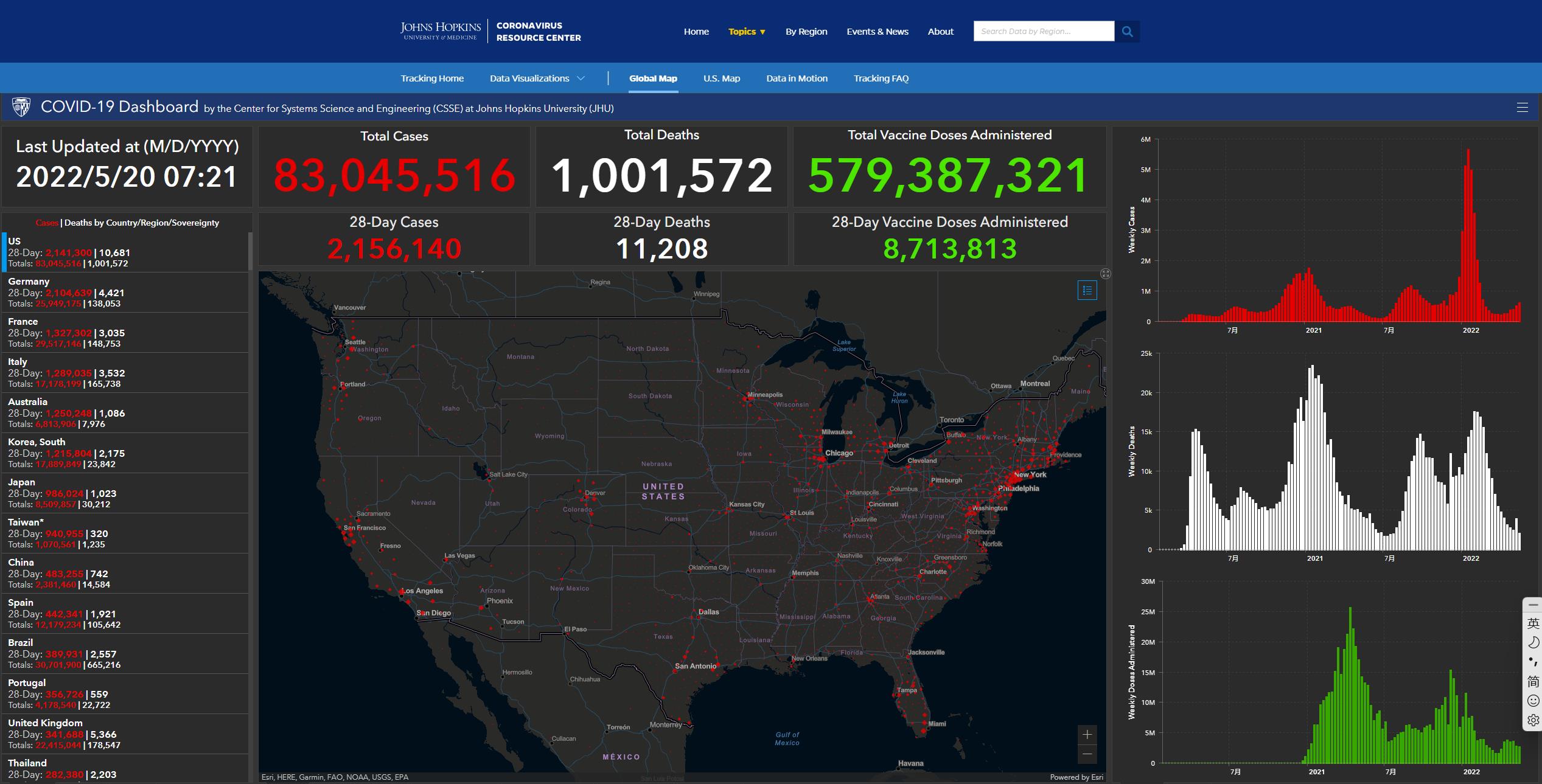Zoom out on the map
The width and height of the screenshot is (1542, 784).
point(1087,754)
